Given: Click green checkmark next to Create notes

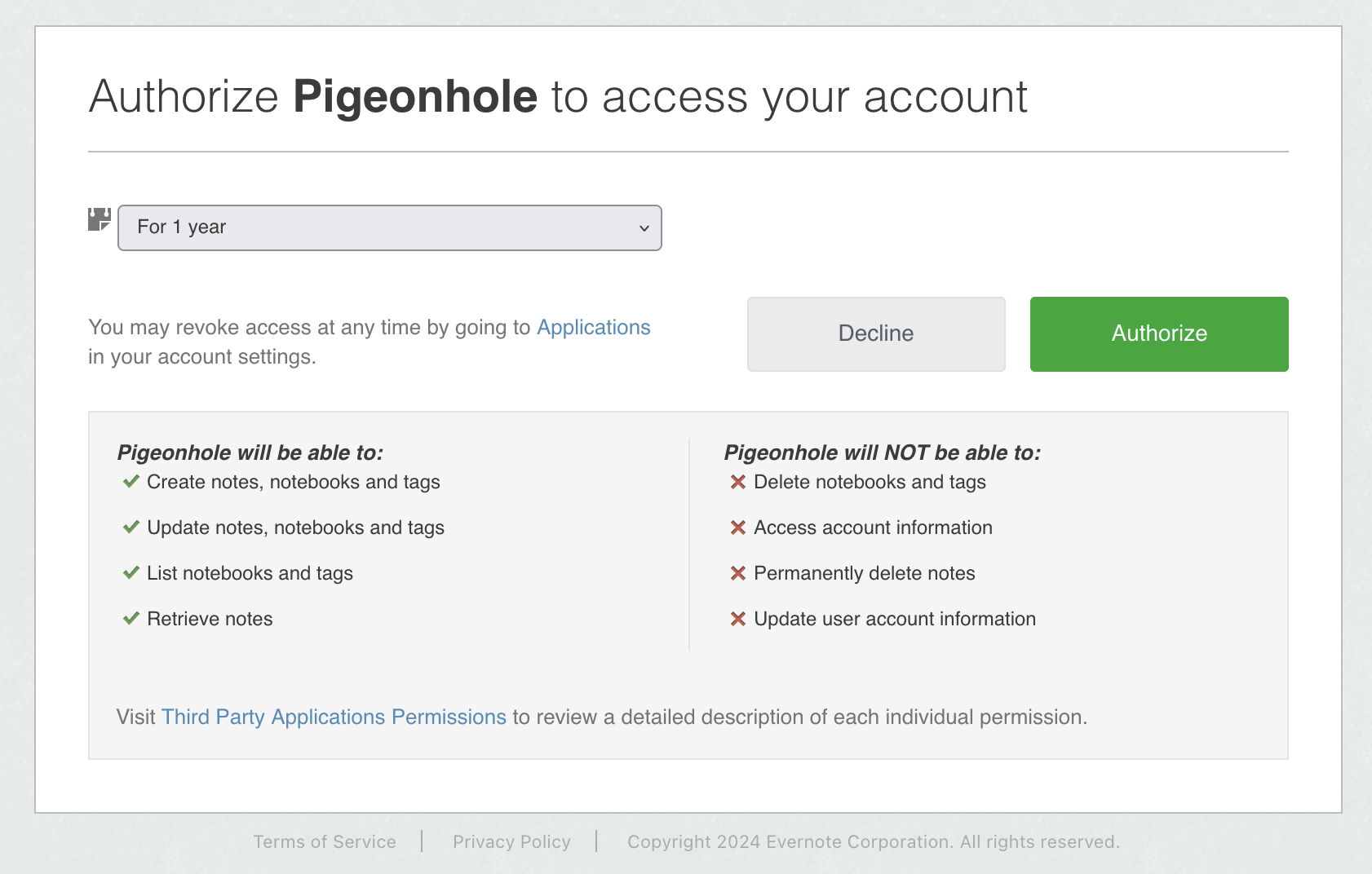Looking at the screenshot, I should [x=131, y=482].
